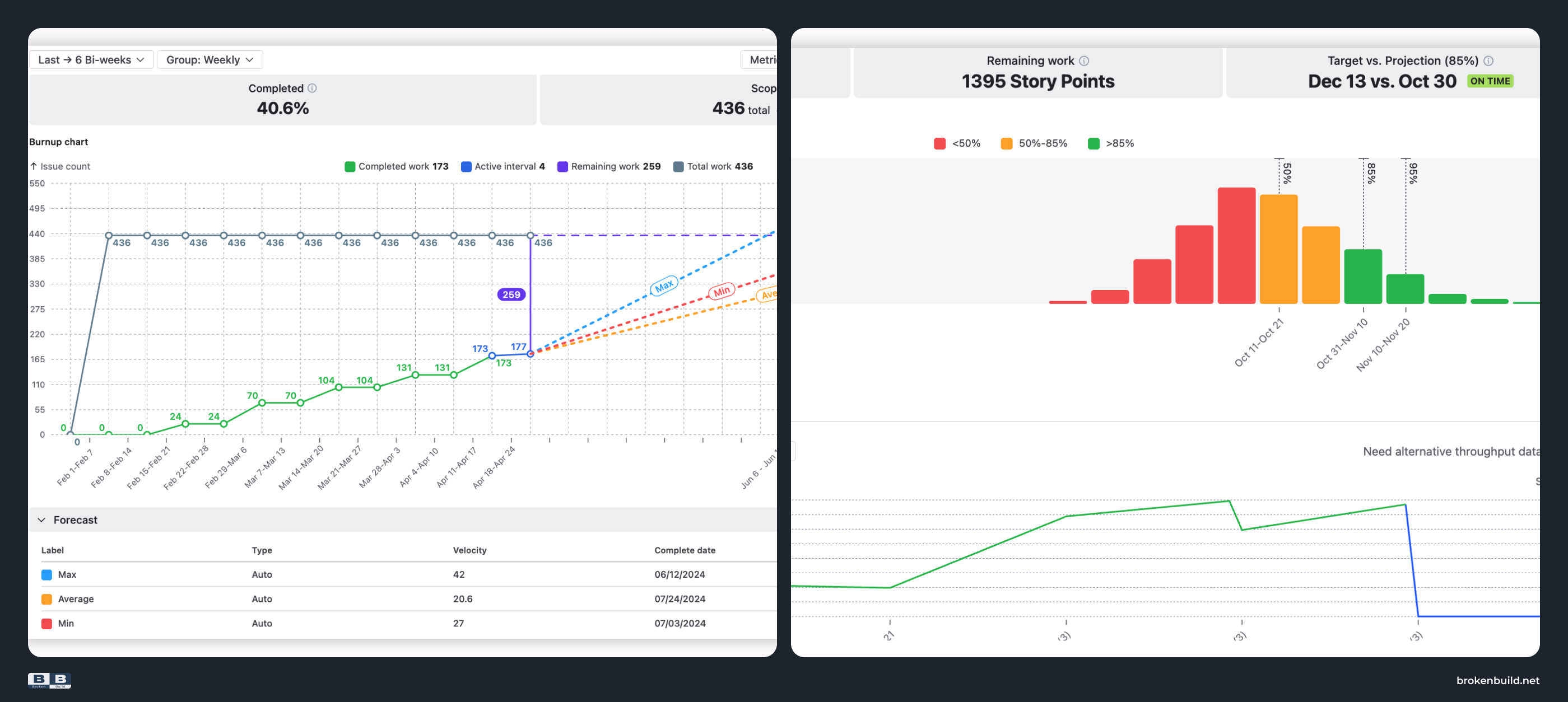Click the 06/12/2024 complete date

(x=680, y=575)
